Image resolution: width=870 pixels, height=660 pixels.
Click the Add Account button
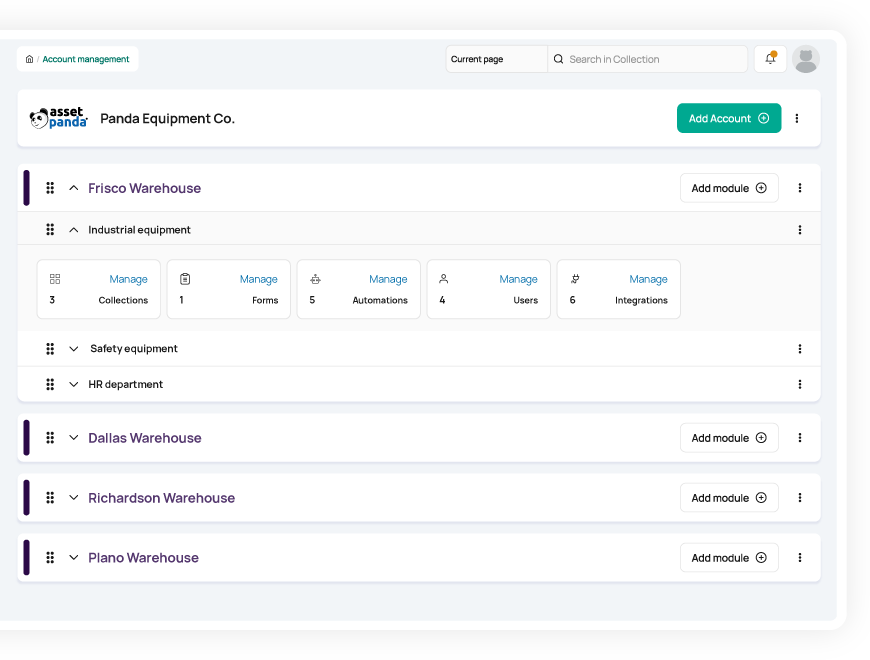pyautogui.click(x=729, y=118)
